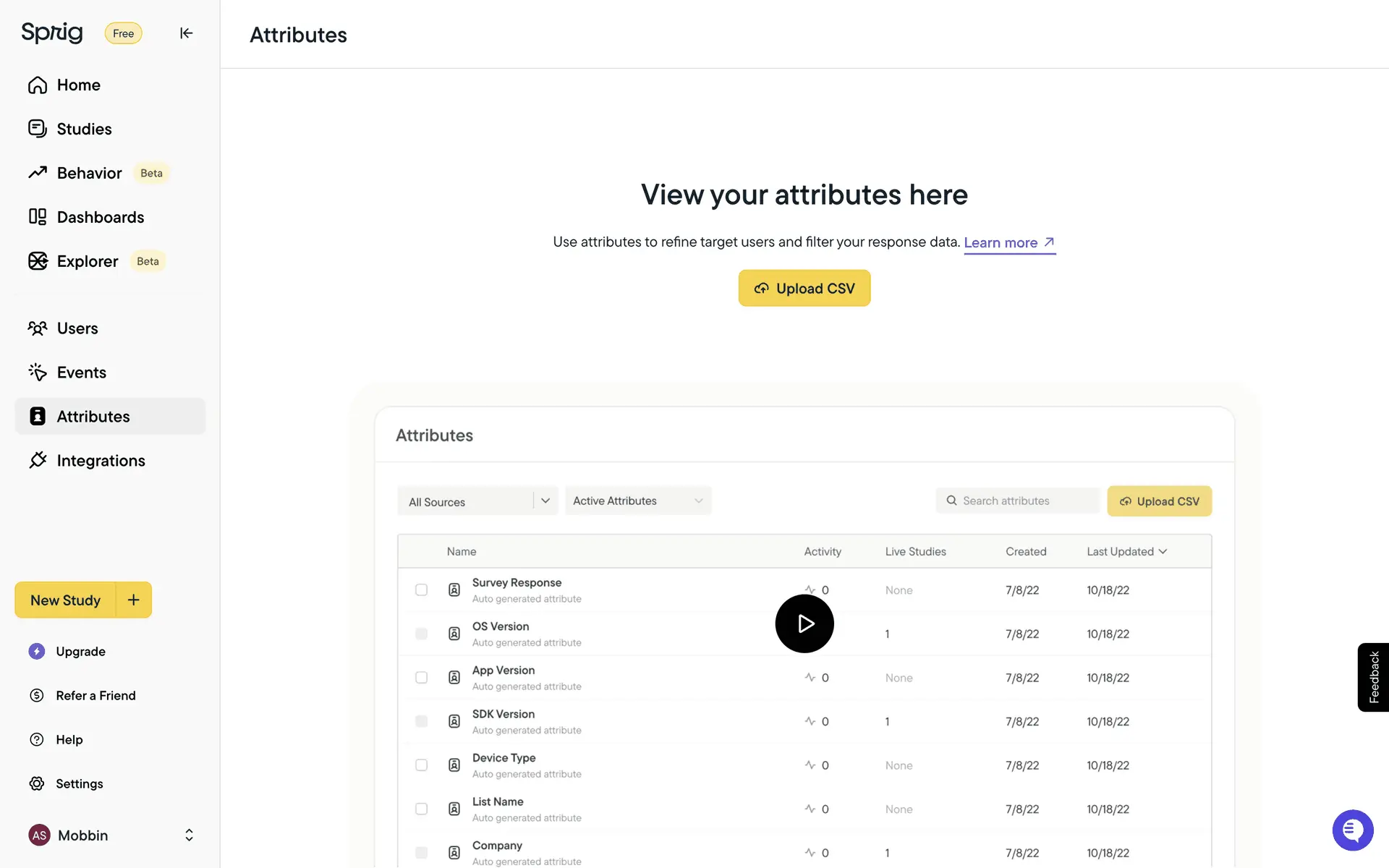The height and width of the screenshot is (868, 1389).
Task: Click the Explorer icon in the sidebar
Action: pos(38,261)
